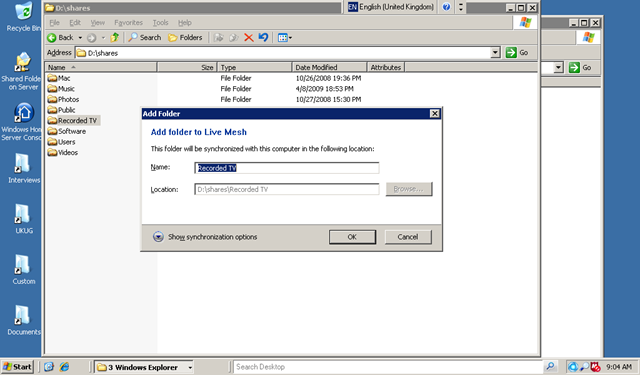Sort by the Size column header
The width and height of the screenshot is (640, 375).
pos(187,67)
